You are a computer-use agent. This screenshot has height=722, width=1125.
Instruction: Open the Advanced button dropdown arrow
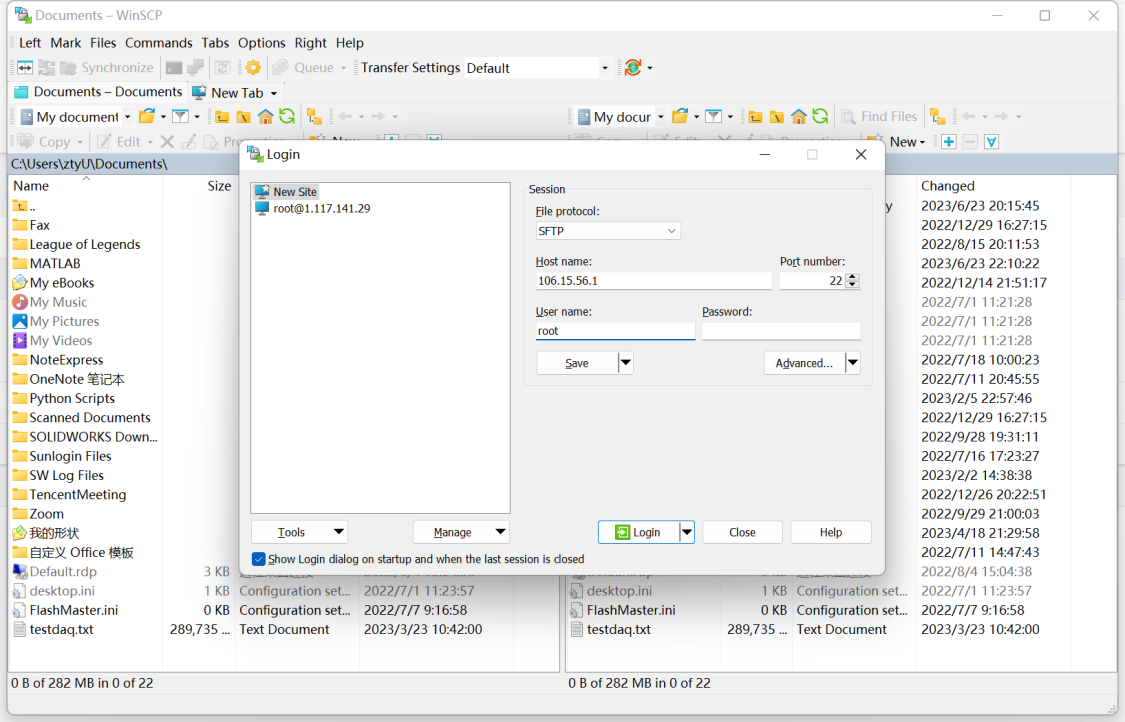[x=852, y=363]
